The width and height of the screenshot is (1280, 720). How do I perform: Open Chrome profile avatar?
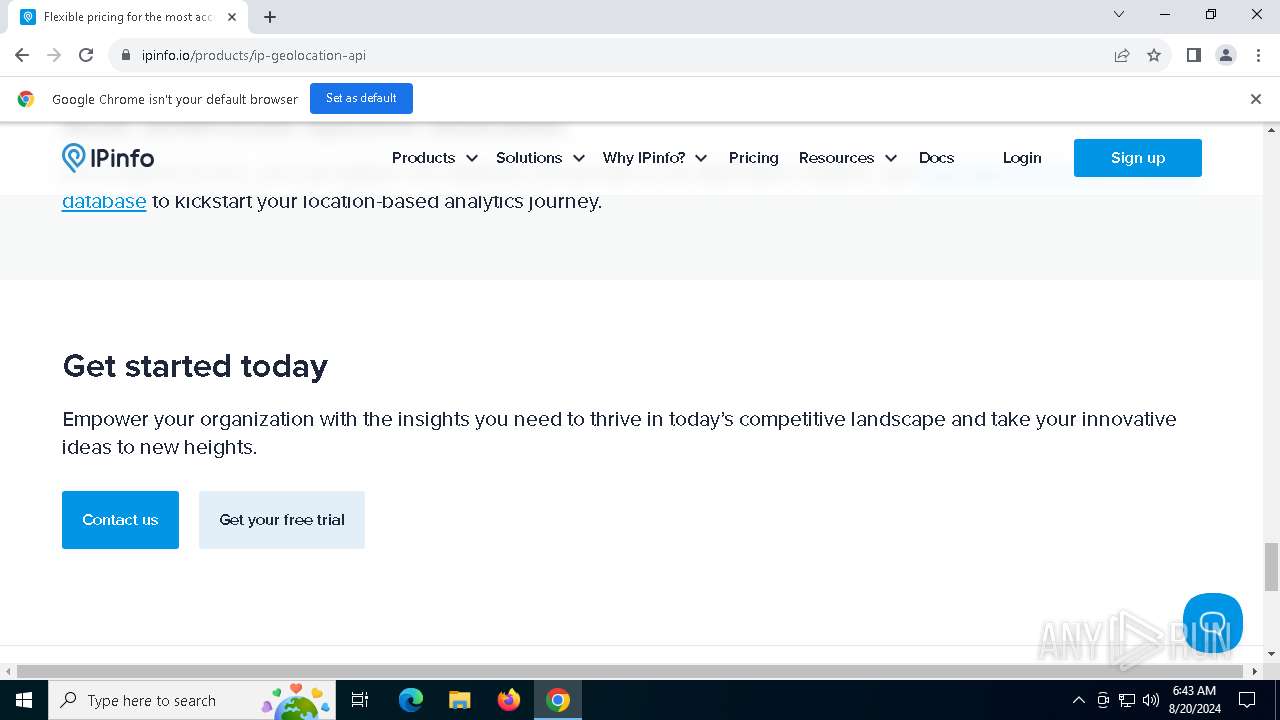(1226, 55)
